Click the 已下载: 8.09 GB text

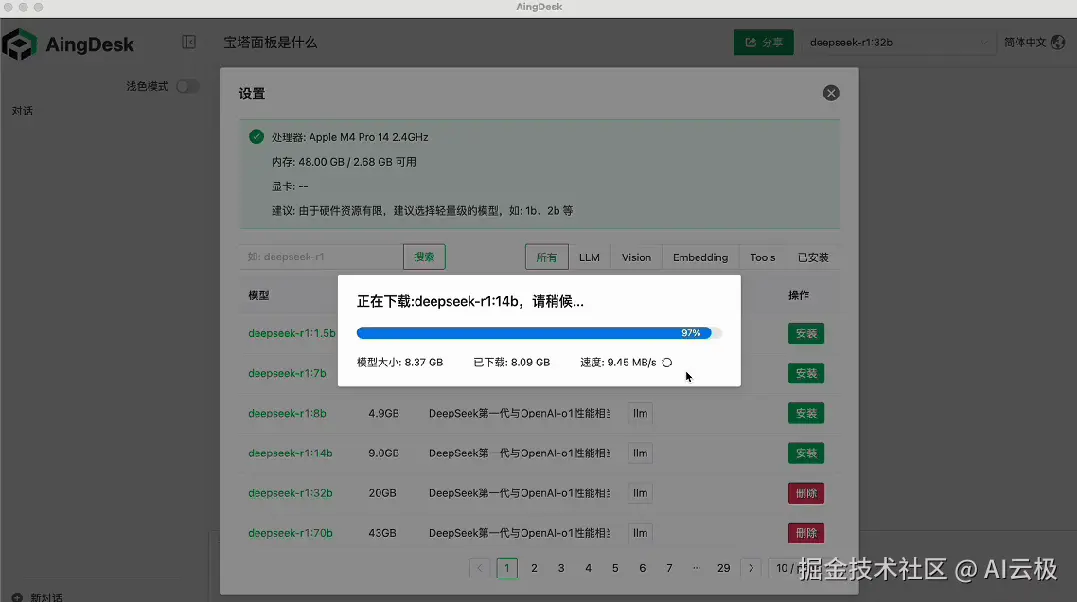[x=512, y=362]
